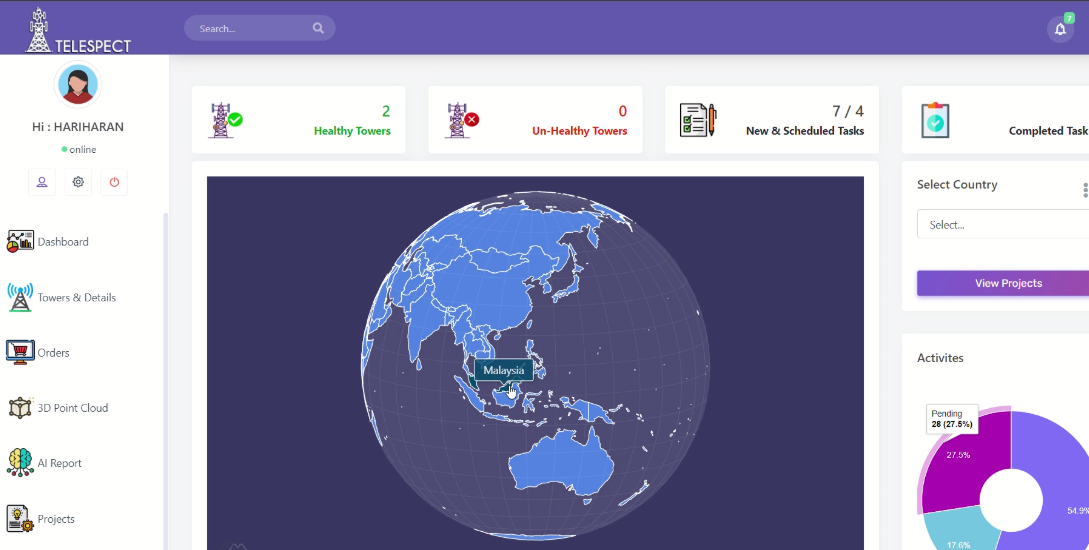Click the user profile icon button
Viewport: 1089px width, 550px height.
point(42,182)
